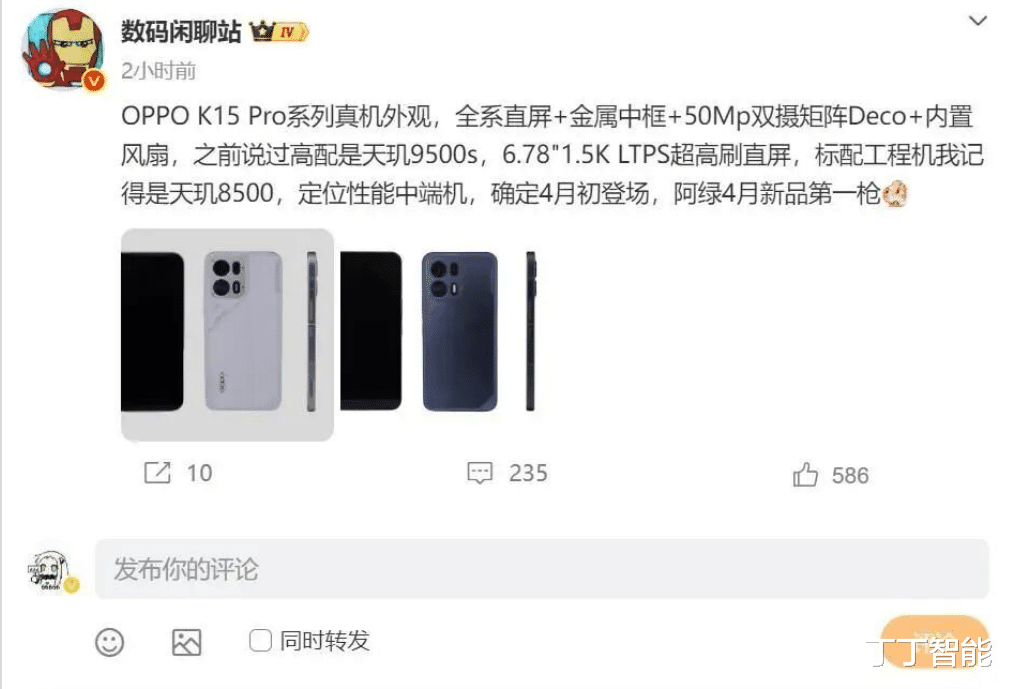Click the comment count 235
This screenshot has height=689, width=1009.
click(528, 473)
